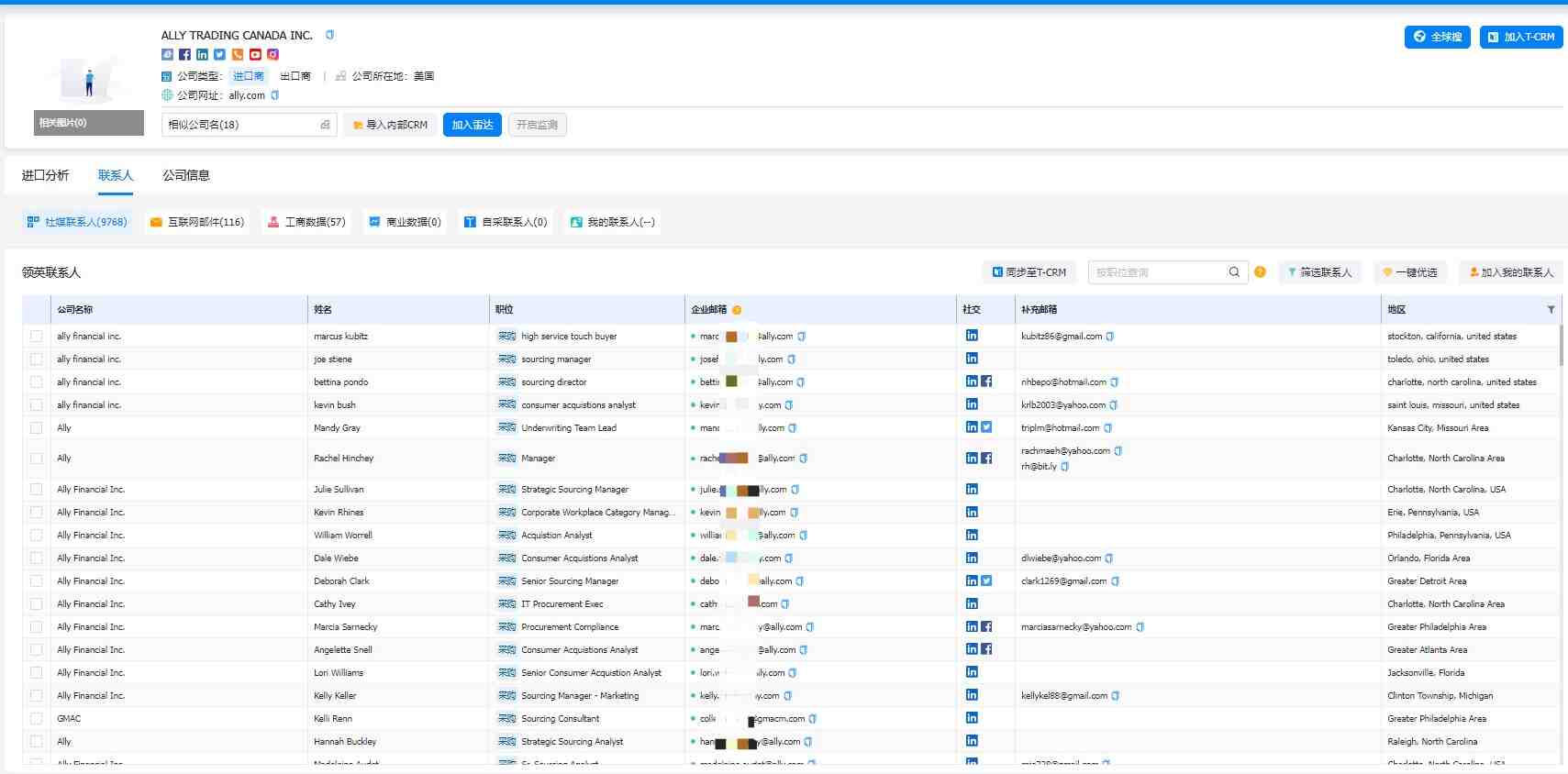Copy the corporate email of Kelli Renn
Screen dimensions: 1568x774
pyautogui.click(x=812, y=719)
